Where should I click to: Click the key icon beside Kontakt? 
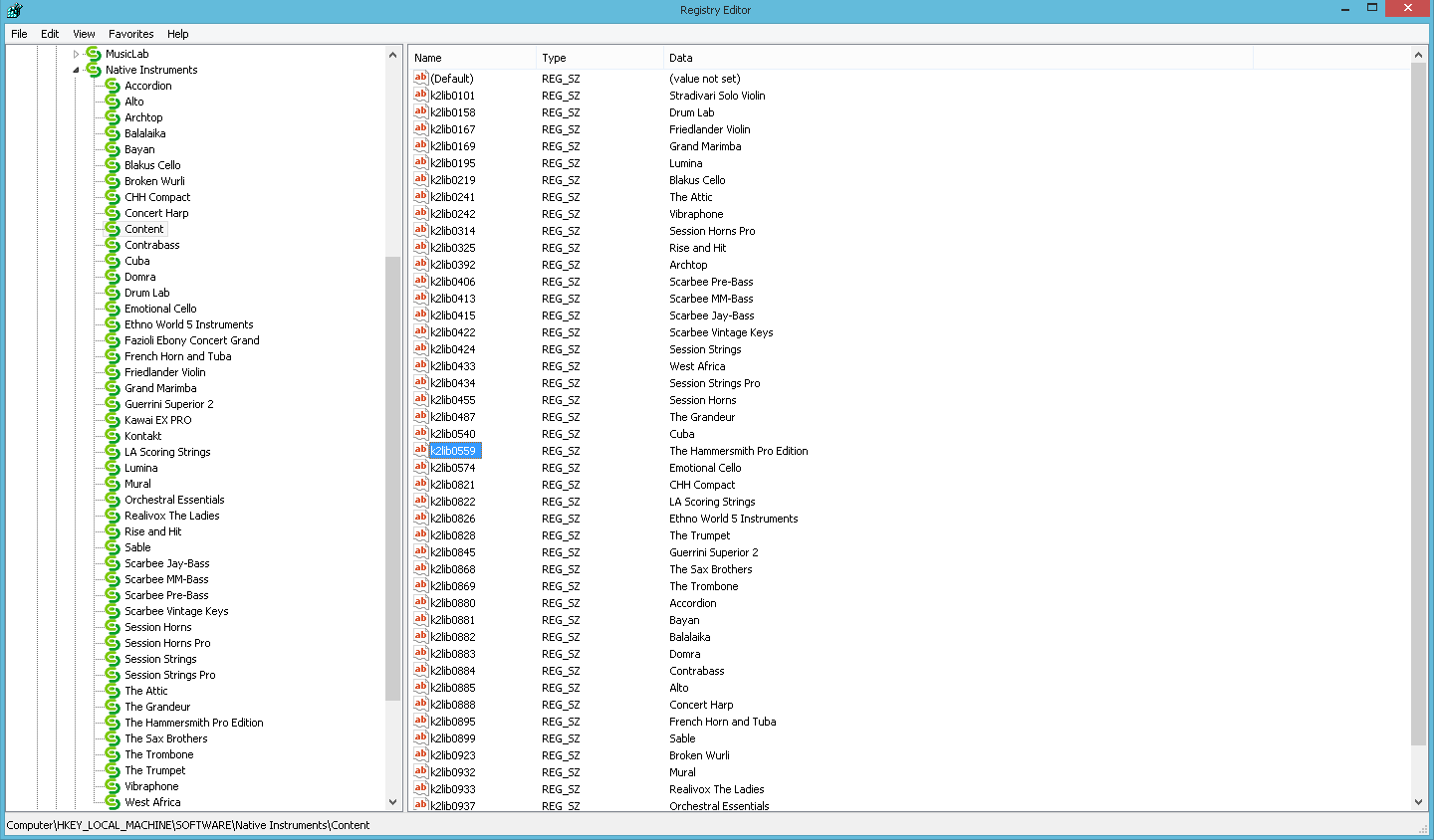click(x=113, y=436)
